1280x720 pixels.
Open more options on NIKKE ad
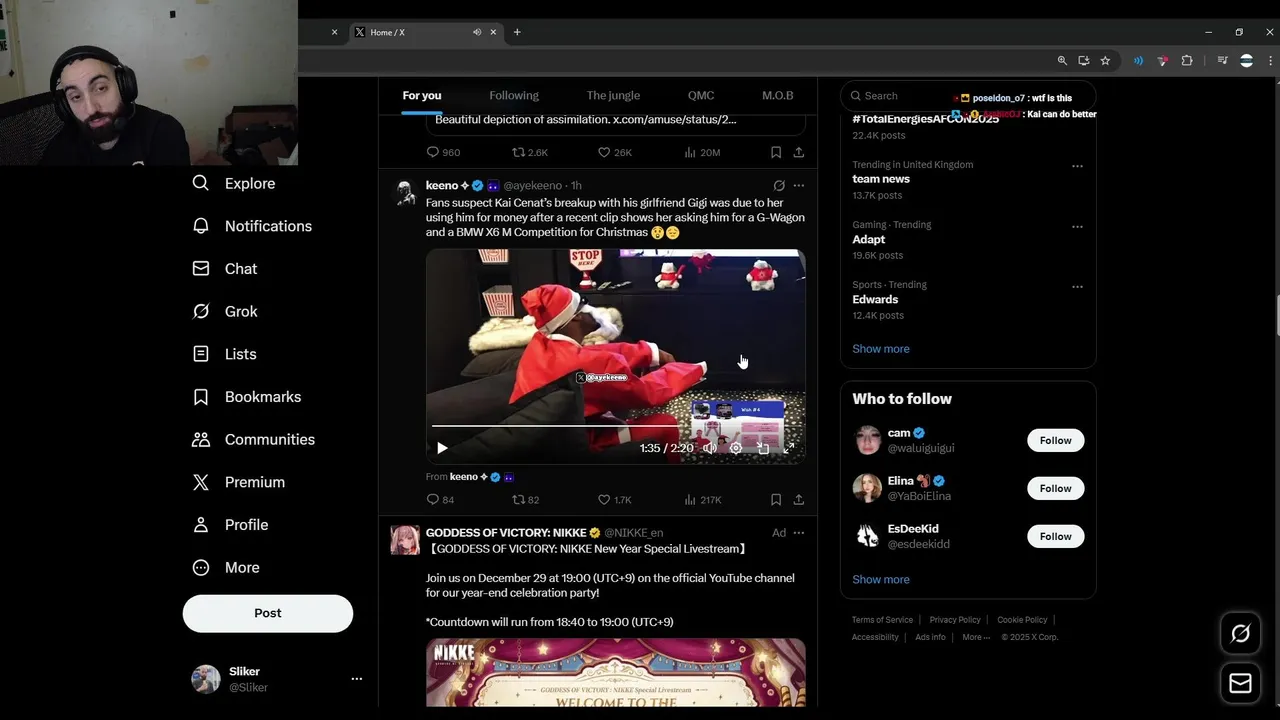pyautogui.click(x=799, y=533)
